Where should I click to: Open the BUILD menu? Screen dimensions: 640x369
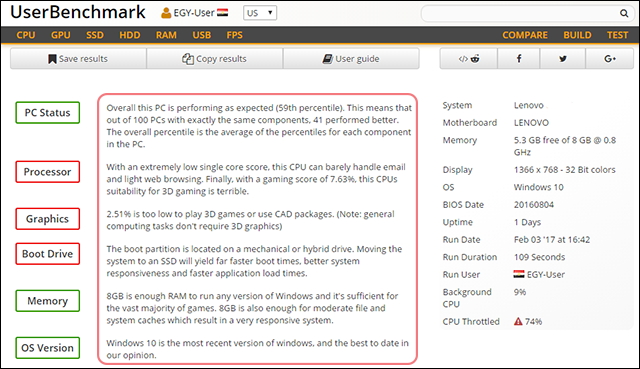click(577, 35)
